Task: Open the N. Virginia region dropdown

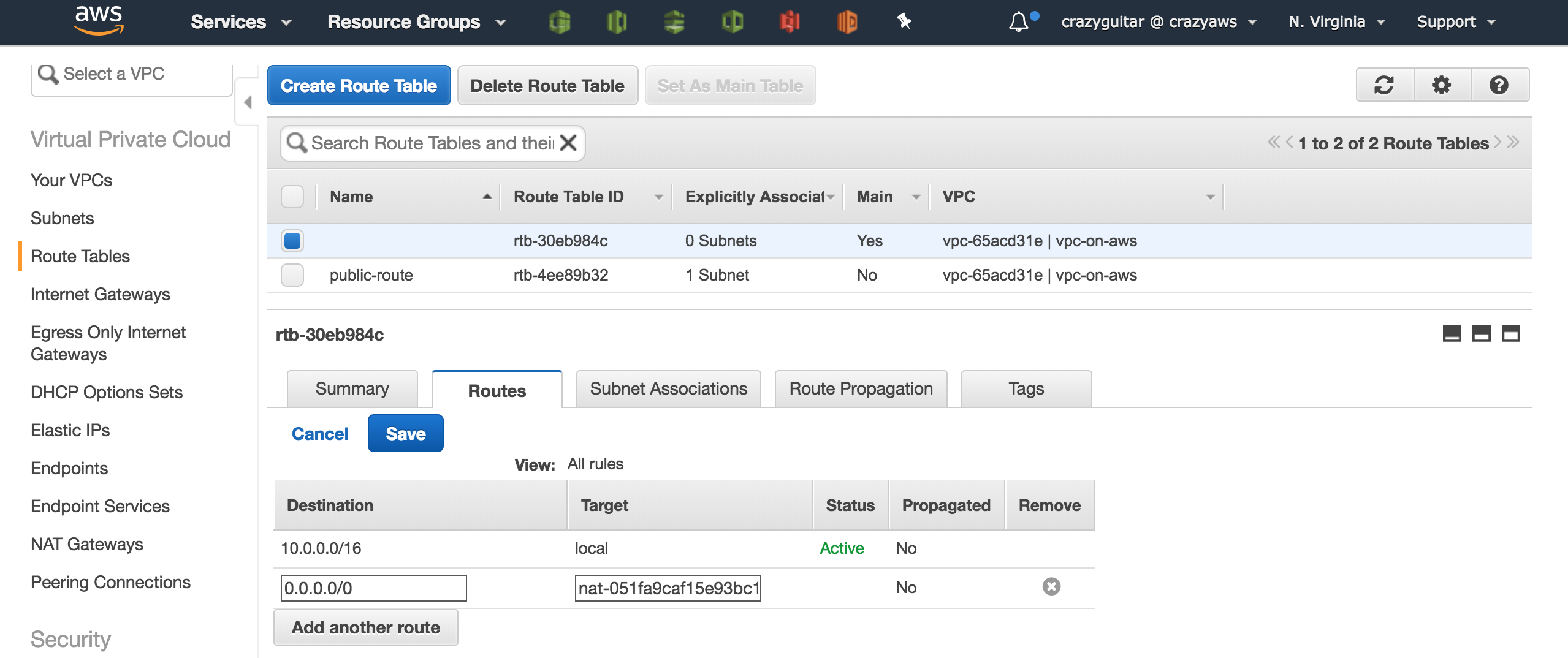Action: [1337, 21]
